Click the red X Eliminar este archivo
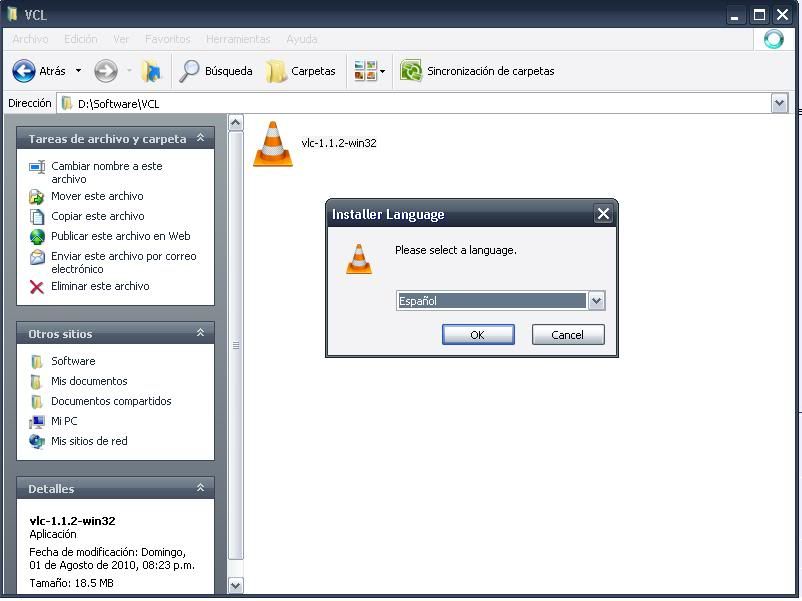 click(x=37, y=287)
